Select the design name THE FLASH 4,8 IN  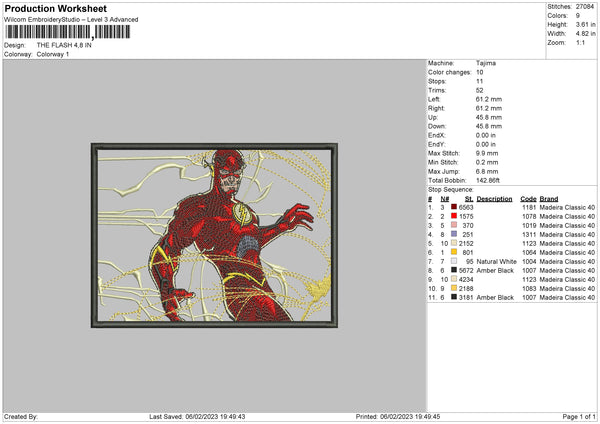(x=64, y=45)
